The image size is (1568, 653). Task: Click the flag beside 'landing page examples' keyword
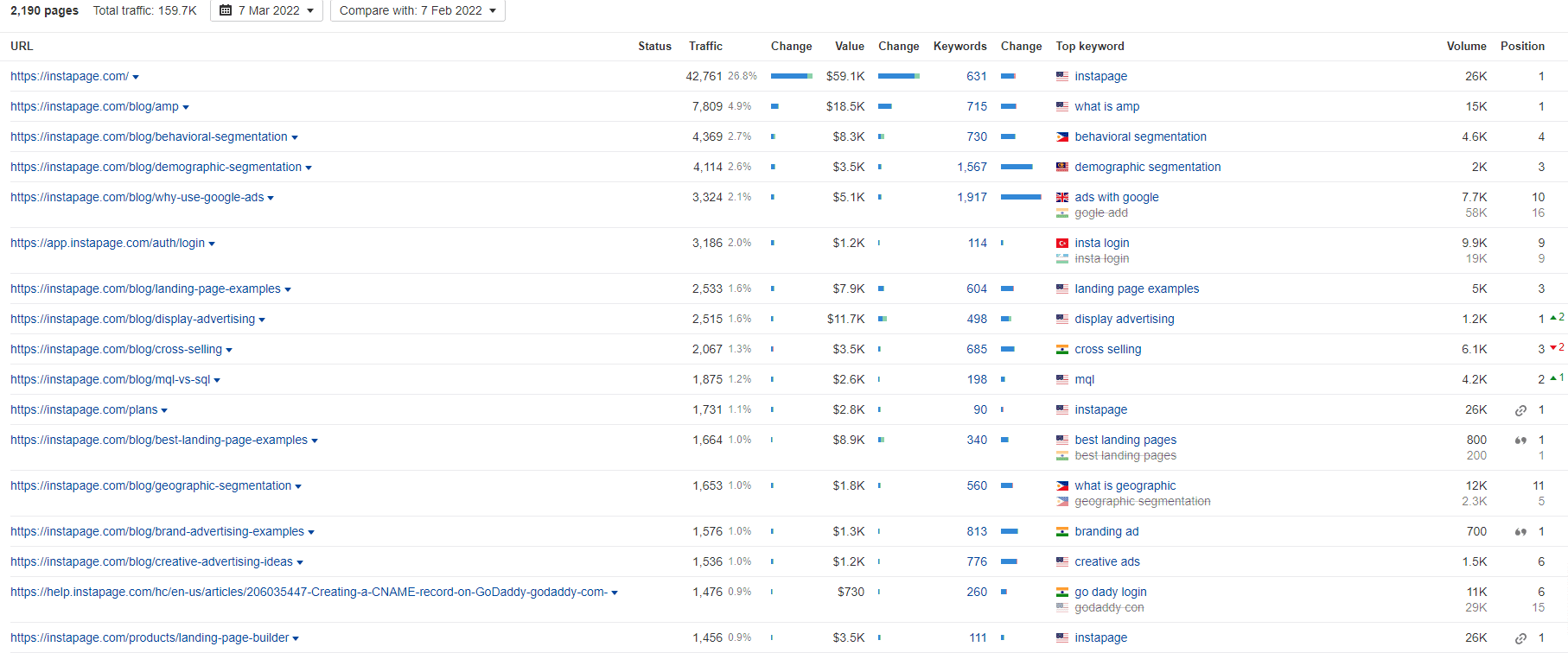1061,288
